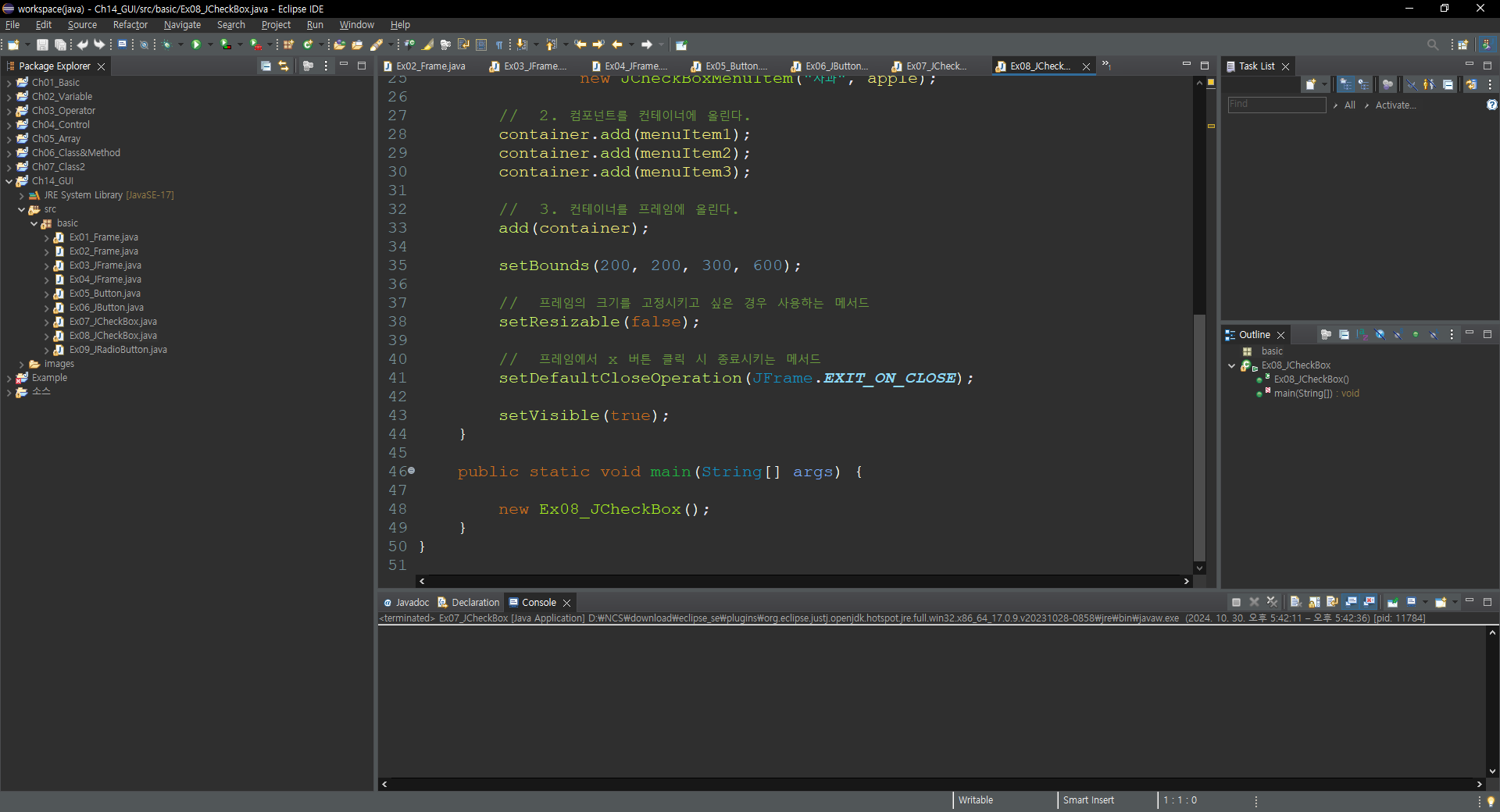
Task: Click the Last Edit Location arrow
Action: pyautogui.click(x=580, y=45)
